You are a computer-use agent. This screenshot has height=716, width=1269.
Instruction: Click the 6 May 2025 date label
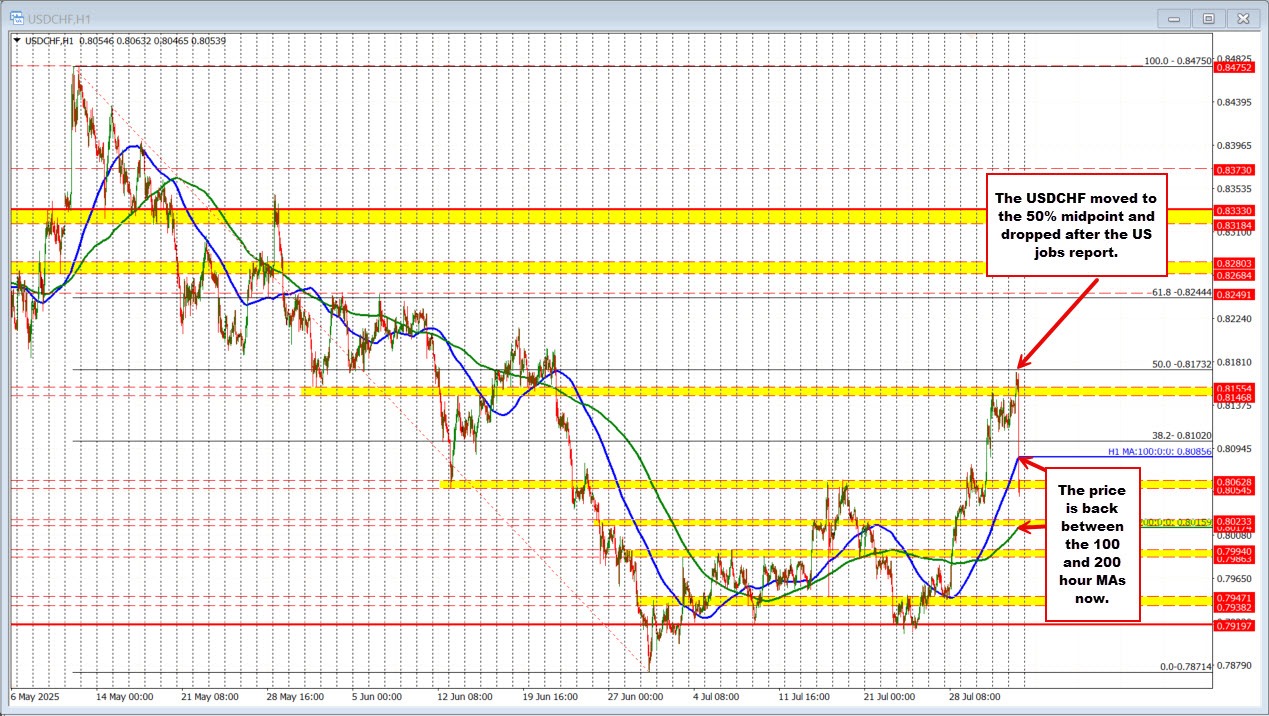click(35, 695)
